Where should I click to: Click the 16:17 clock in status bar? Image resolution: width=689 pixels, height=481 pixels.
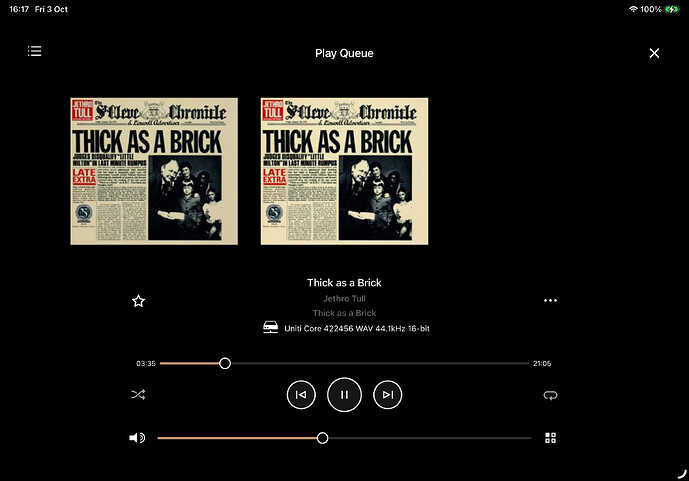20,9
